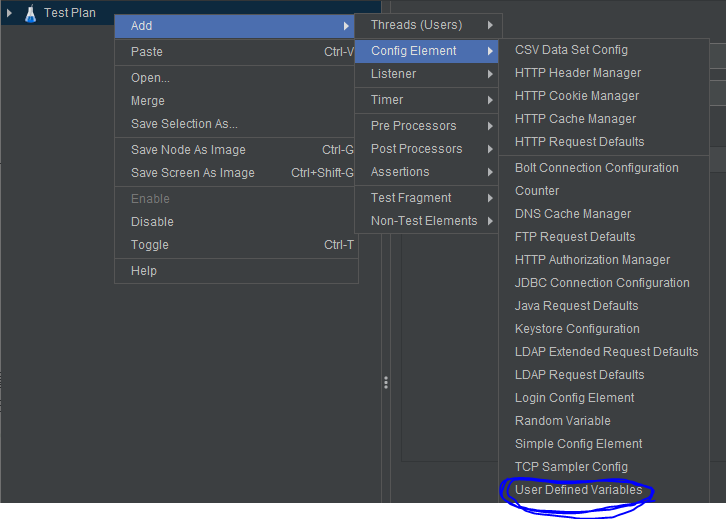This screenshot has width=726, height=519.
Task: Open Help from the context menu
Action: coord(235,271)
